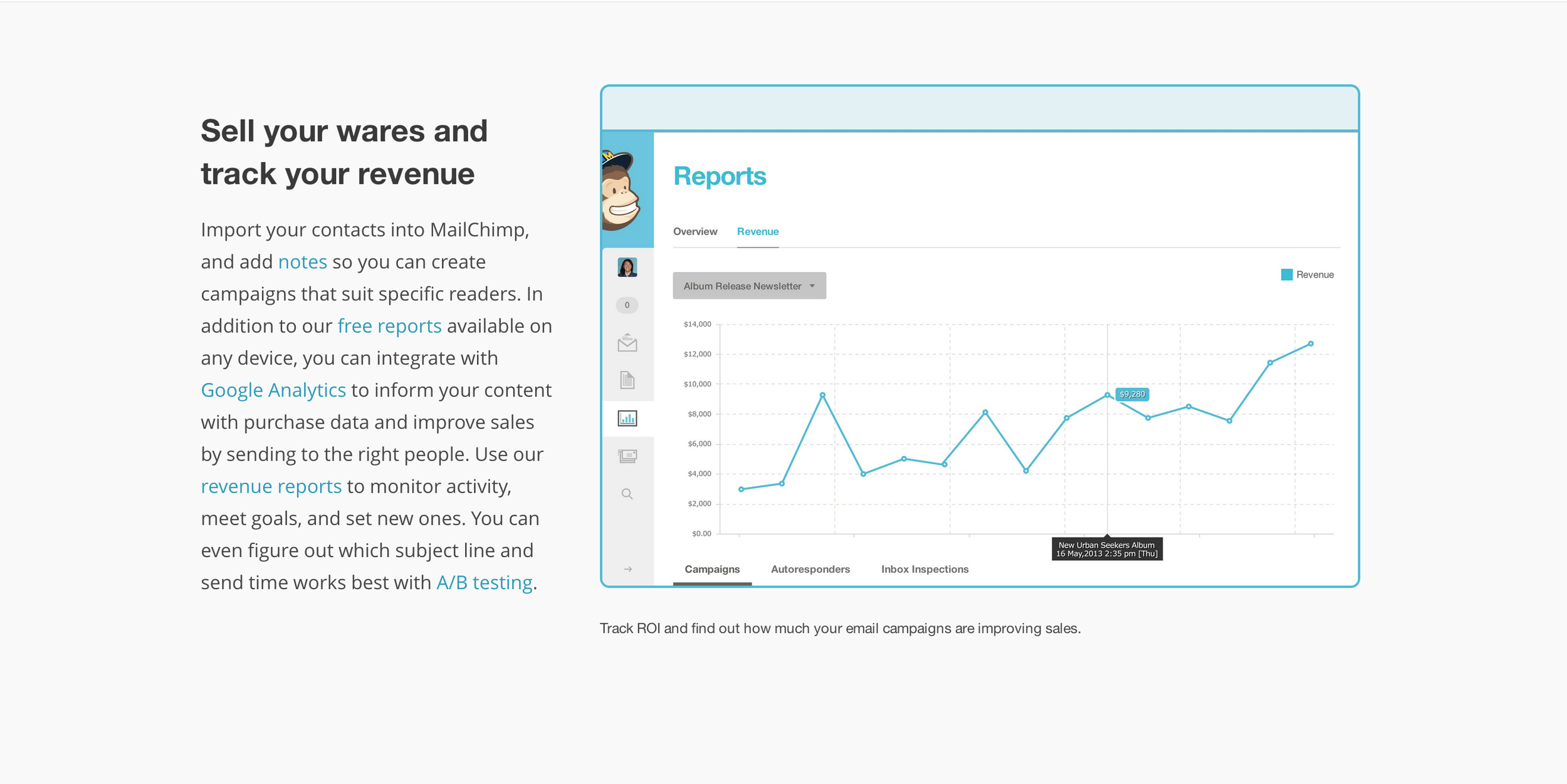The width and height of the screenshot is (1567, 784).
Task: Expand sidebar using the arrow icon
Action: [628, 569]
